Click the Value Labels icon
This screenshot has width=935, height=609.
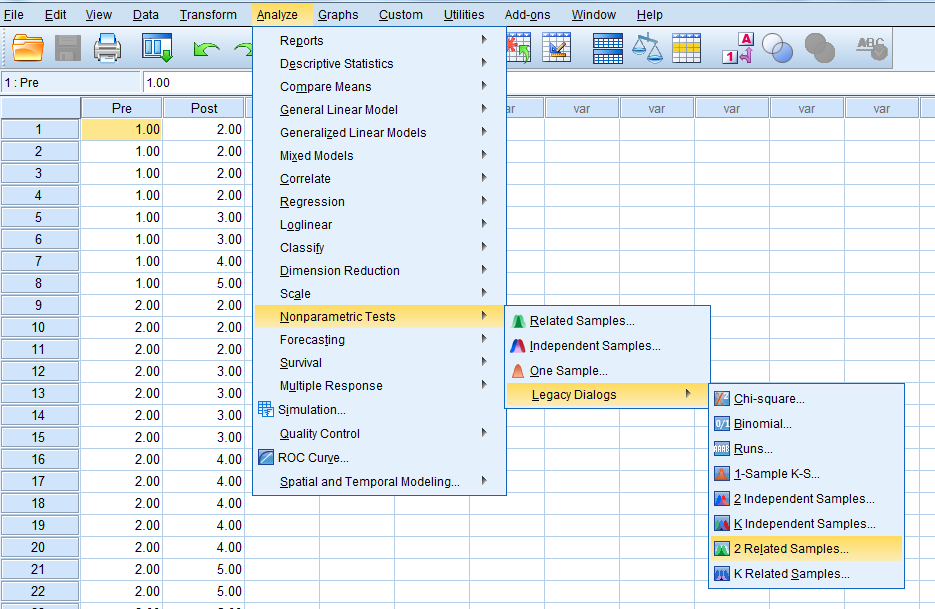pos(737,47)
